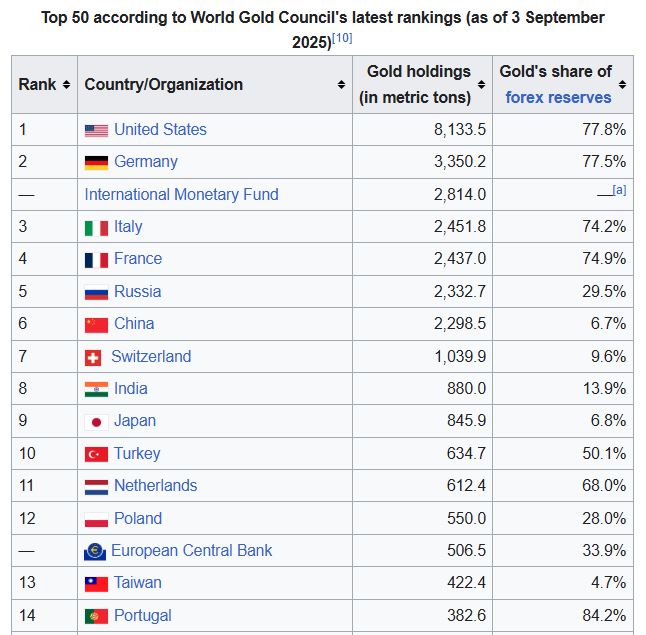This screenshot has width=646, height=635.
Task: Select the 506.5 gold holdings value
Action: coord(466,551)
